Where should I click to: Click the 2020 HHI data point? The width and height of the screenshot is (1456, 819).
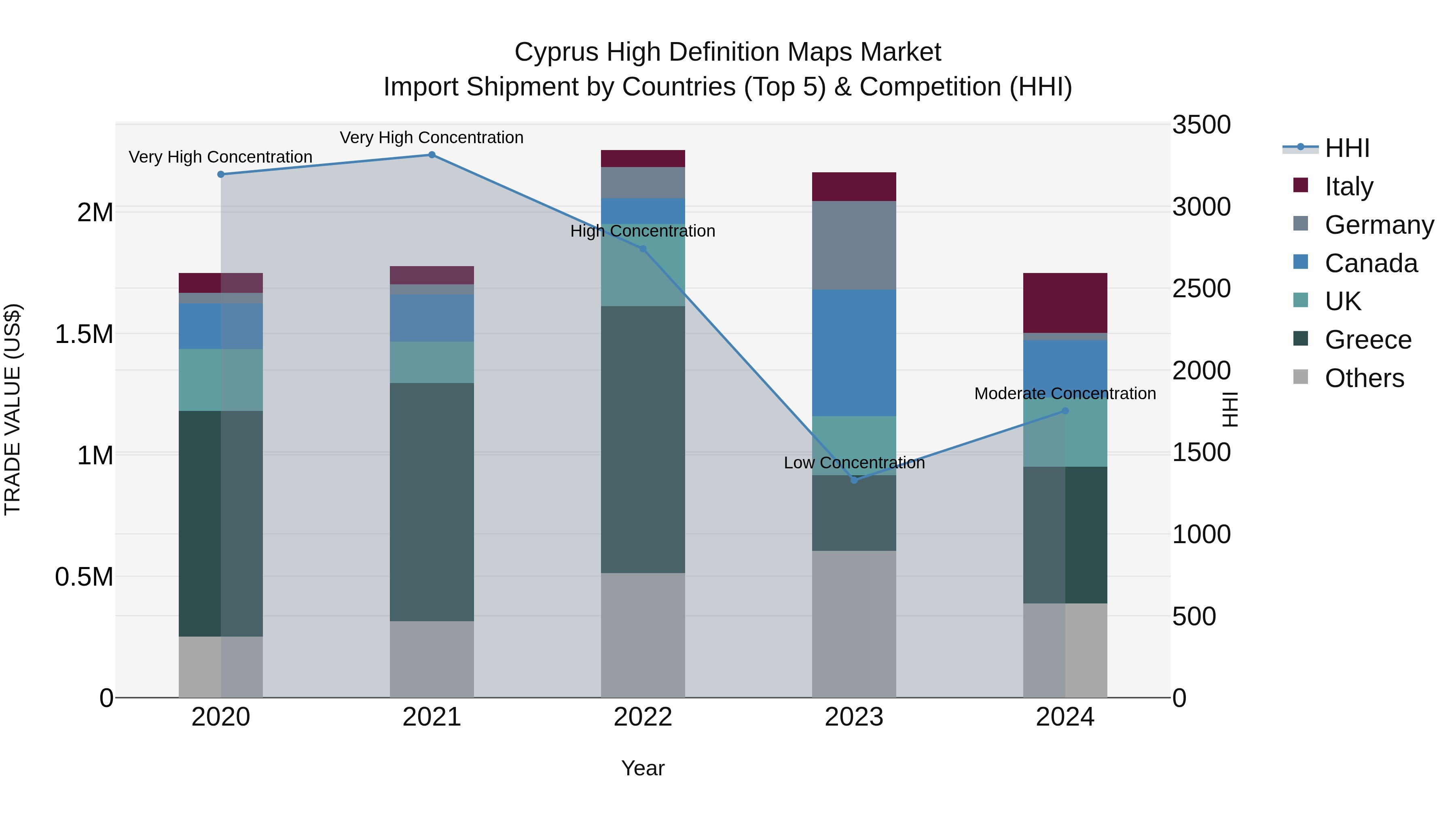221,174
